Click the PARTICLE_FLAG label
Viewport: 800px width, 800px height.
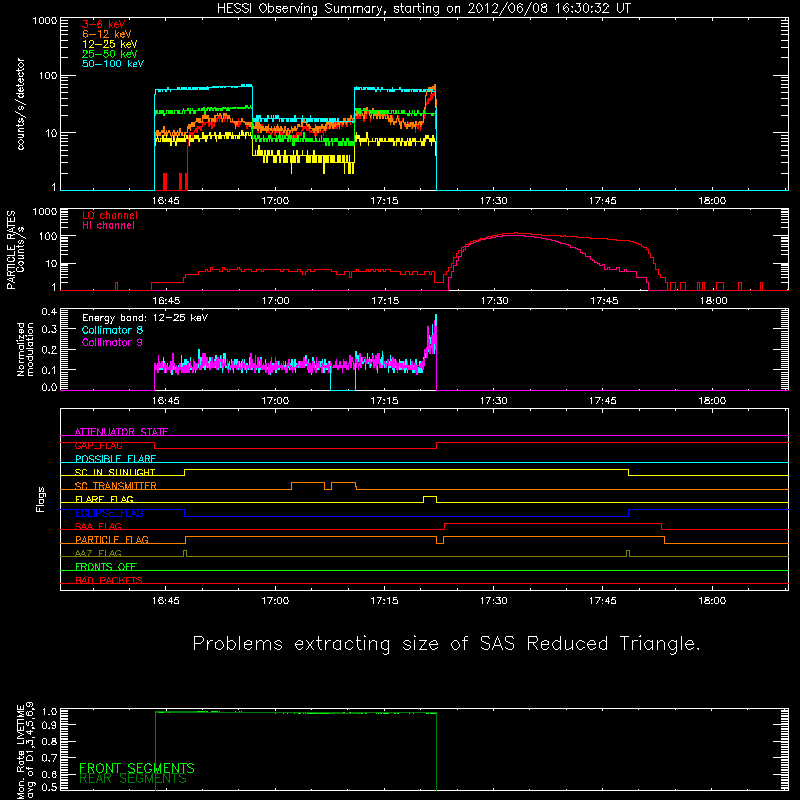pyautogui.click(x=112, y=540)
